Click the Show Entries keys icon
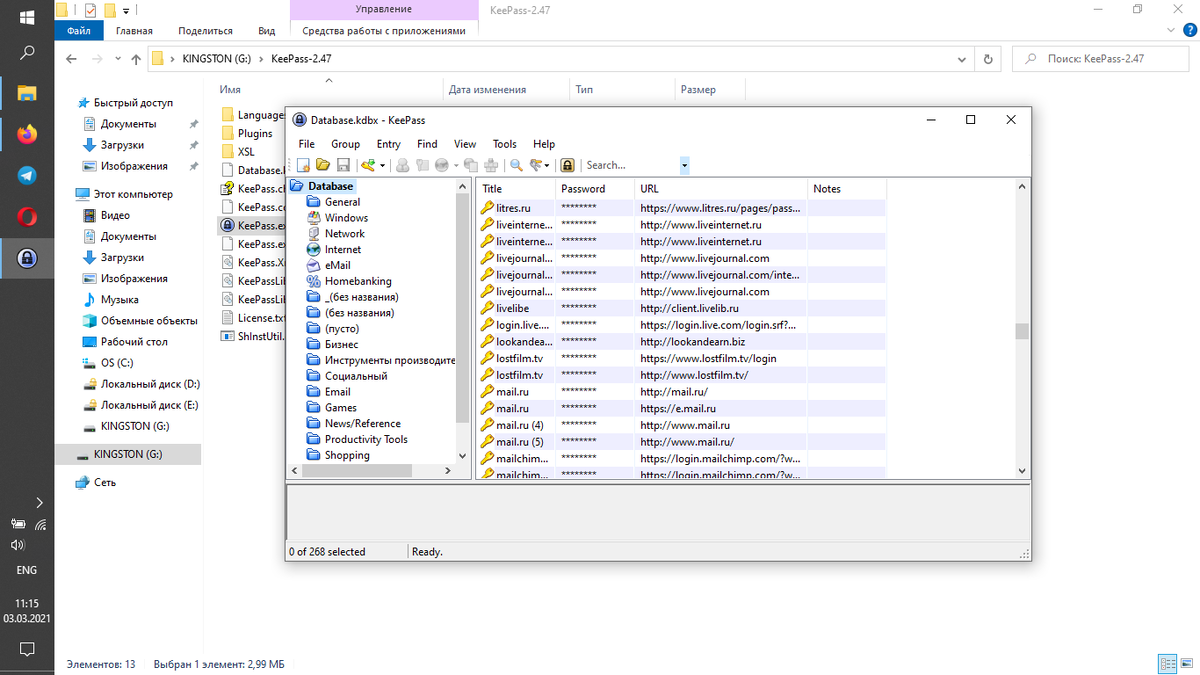This screenshot has width=1200, height=675. pyautogui.click(x=537, y=165)
